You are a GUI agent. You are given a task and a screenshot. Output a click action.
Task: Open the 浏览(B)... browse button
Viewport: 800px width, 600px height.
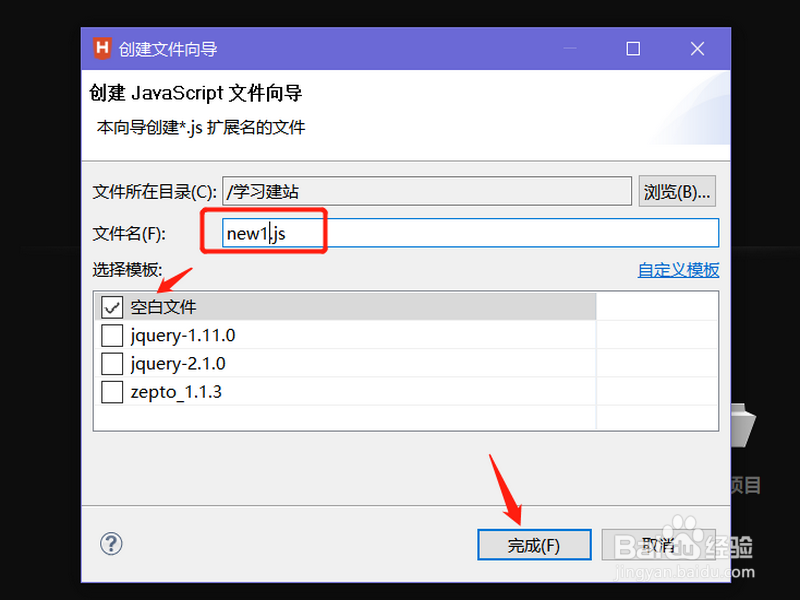677,192
